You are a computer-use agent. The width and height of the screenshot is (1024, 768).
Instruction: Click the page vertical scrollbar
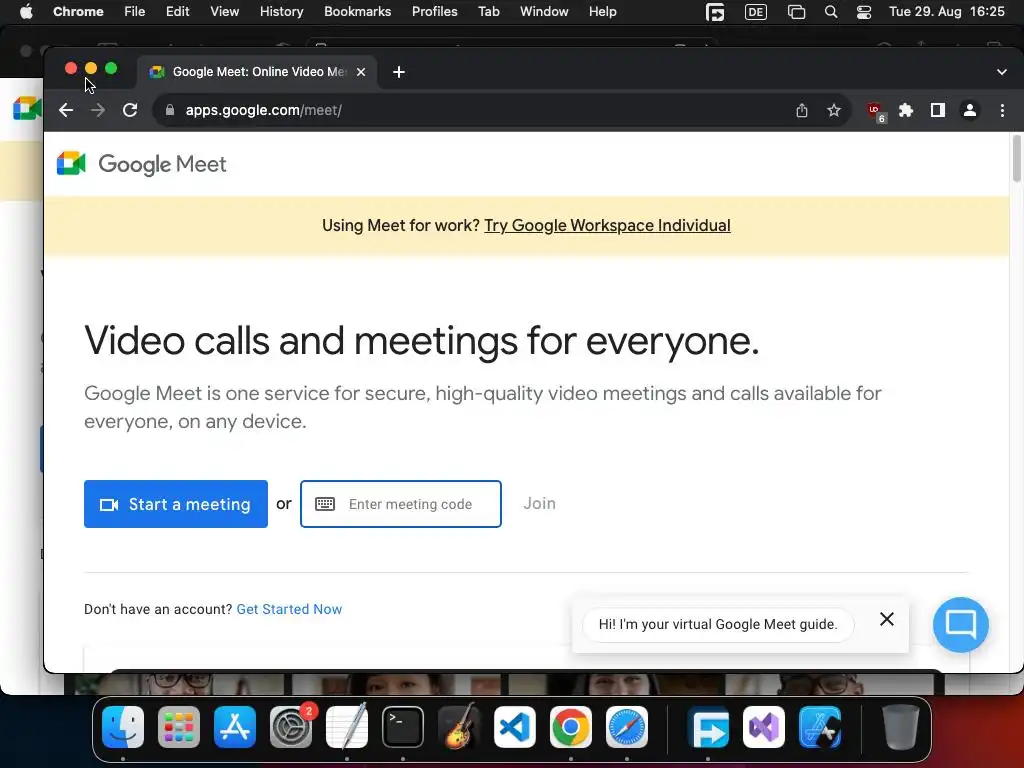(1016, 159)
